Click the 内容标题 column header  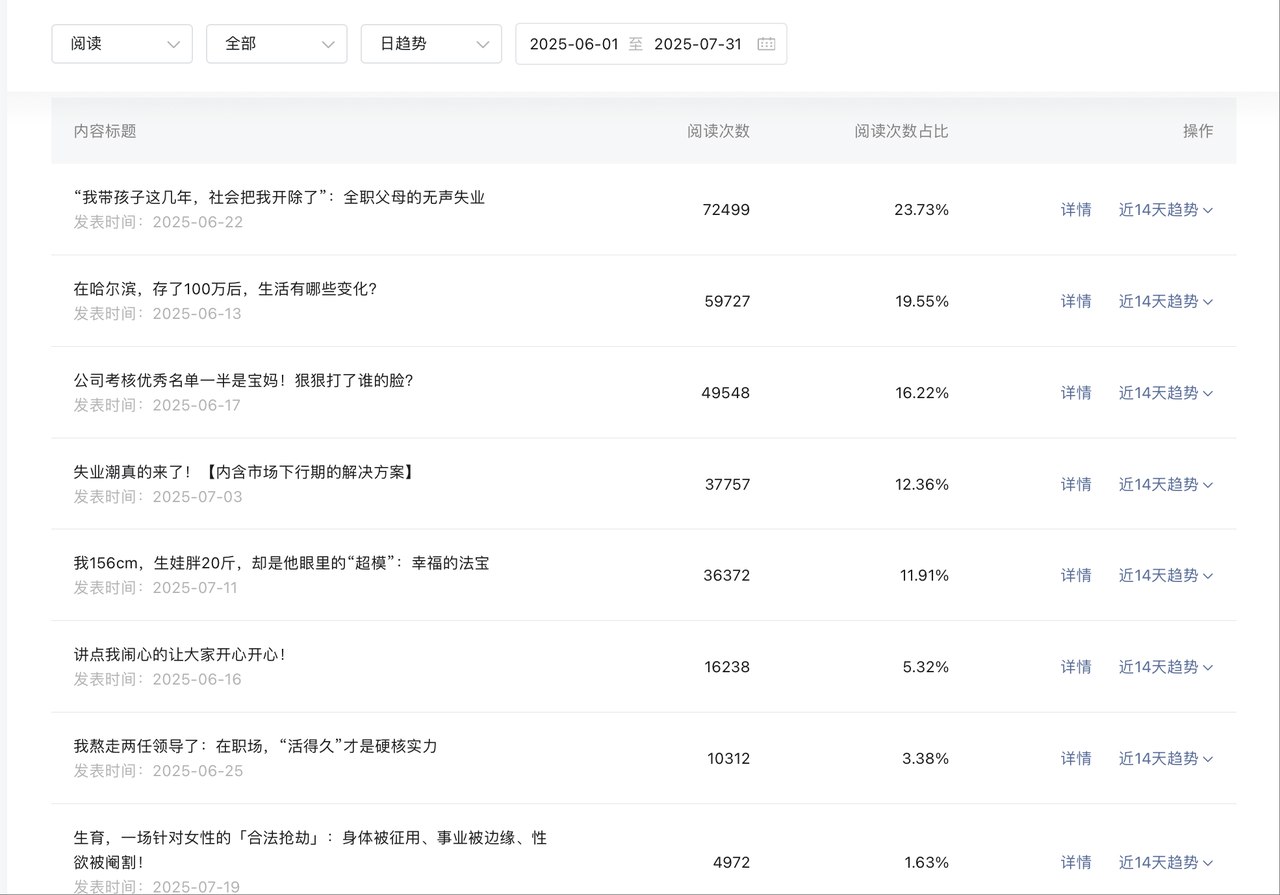pyautogui.click(x=105, y=131)
